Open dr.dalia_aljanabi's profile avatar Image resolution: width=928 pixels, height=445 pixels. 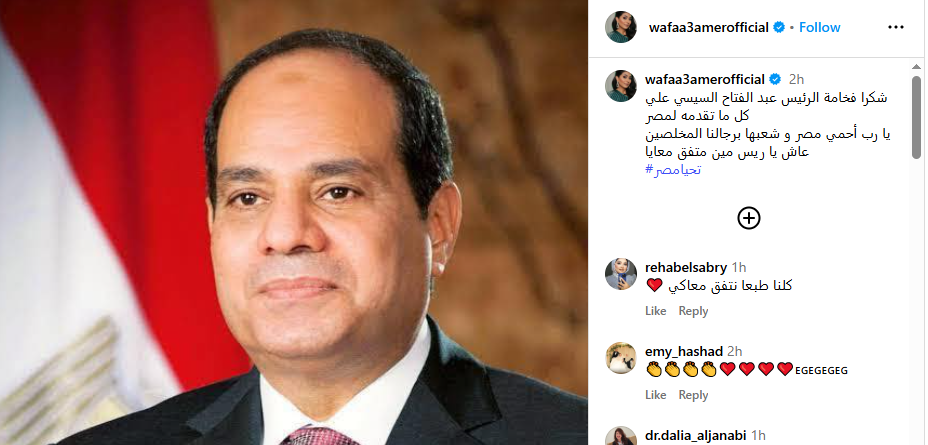tap(621, 437)
